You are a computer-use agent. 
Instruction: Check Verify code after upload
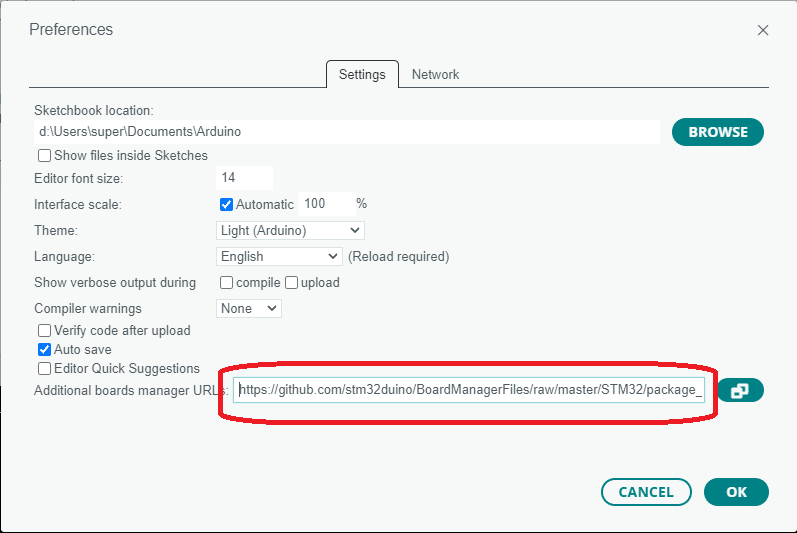click(x=45, y=331)
